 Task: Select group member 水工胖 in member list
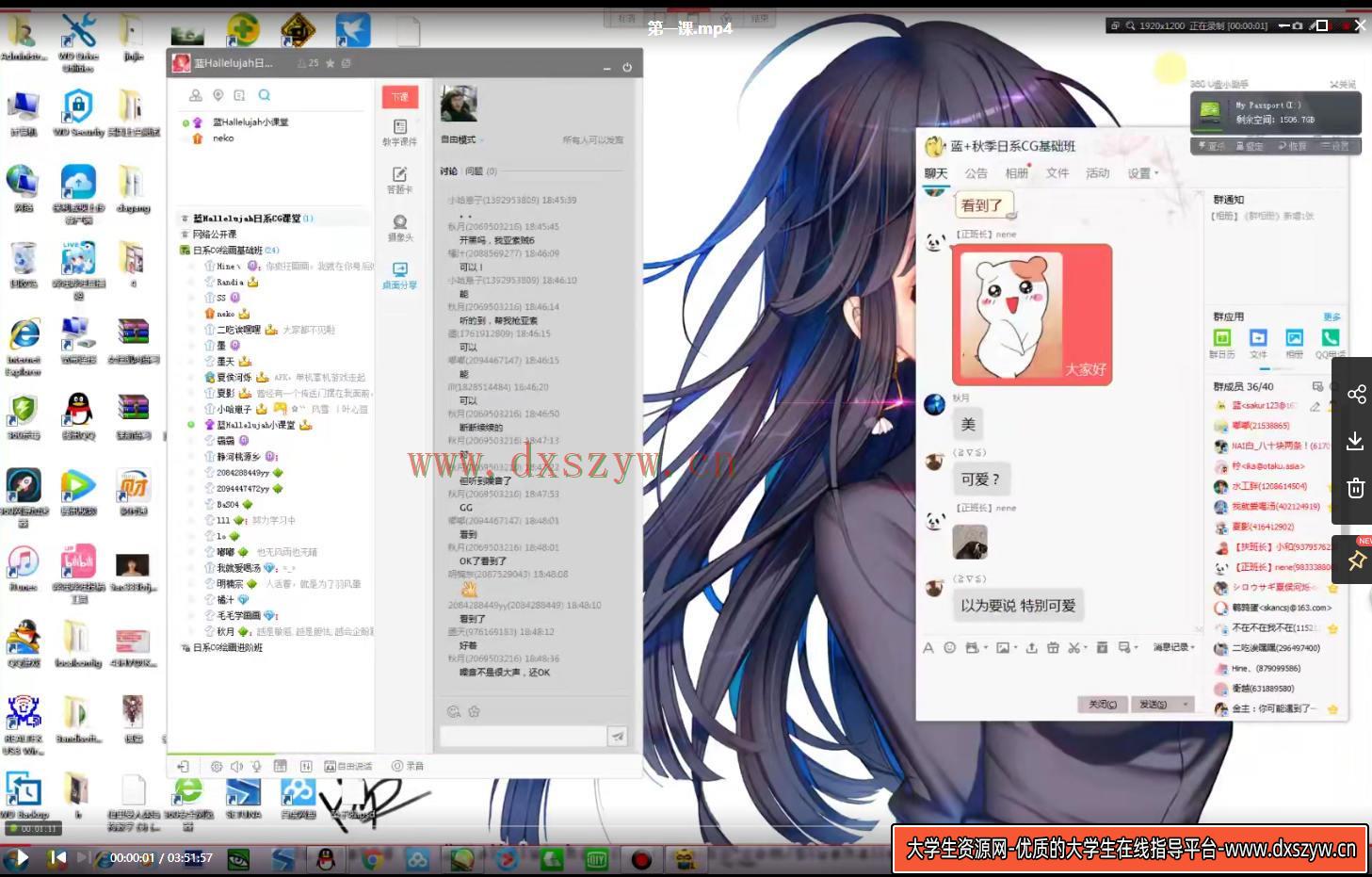pyautogui.click(x=1267, y=486)
